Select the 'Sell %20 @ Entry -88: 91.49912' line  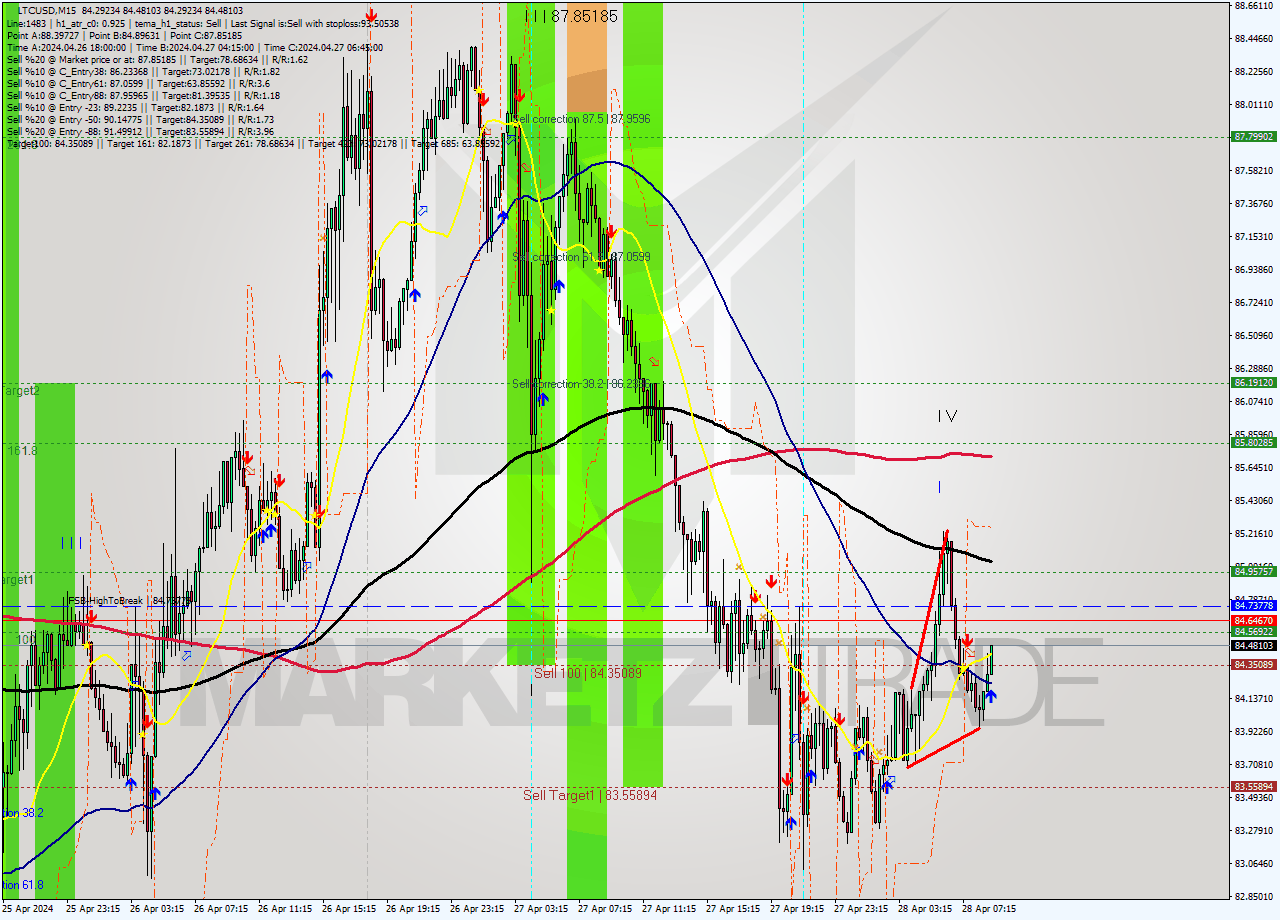click(x=140, y=131)
